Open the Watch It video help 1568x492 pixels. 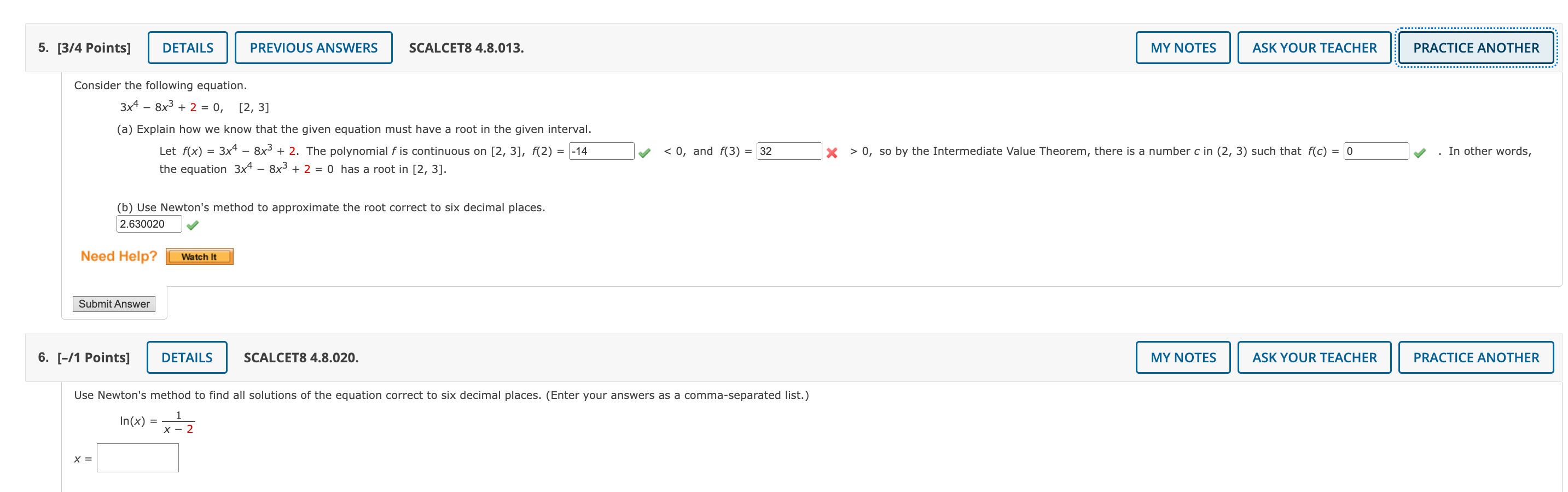pyautogui.click(x=199, y=256)
